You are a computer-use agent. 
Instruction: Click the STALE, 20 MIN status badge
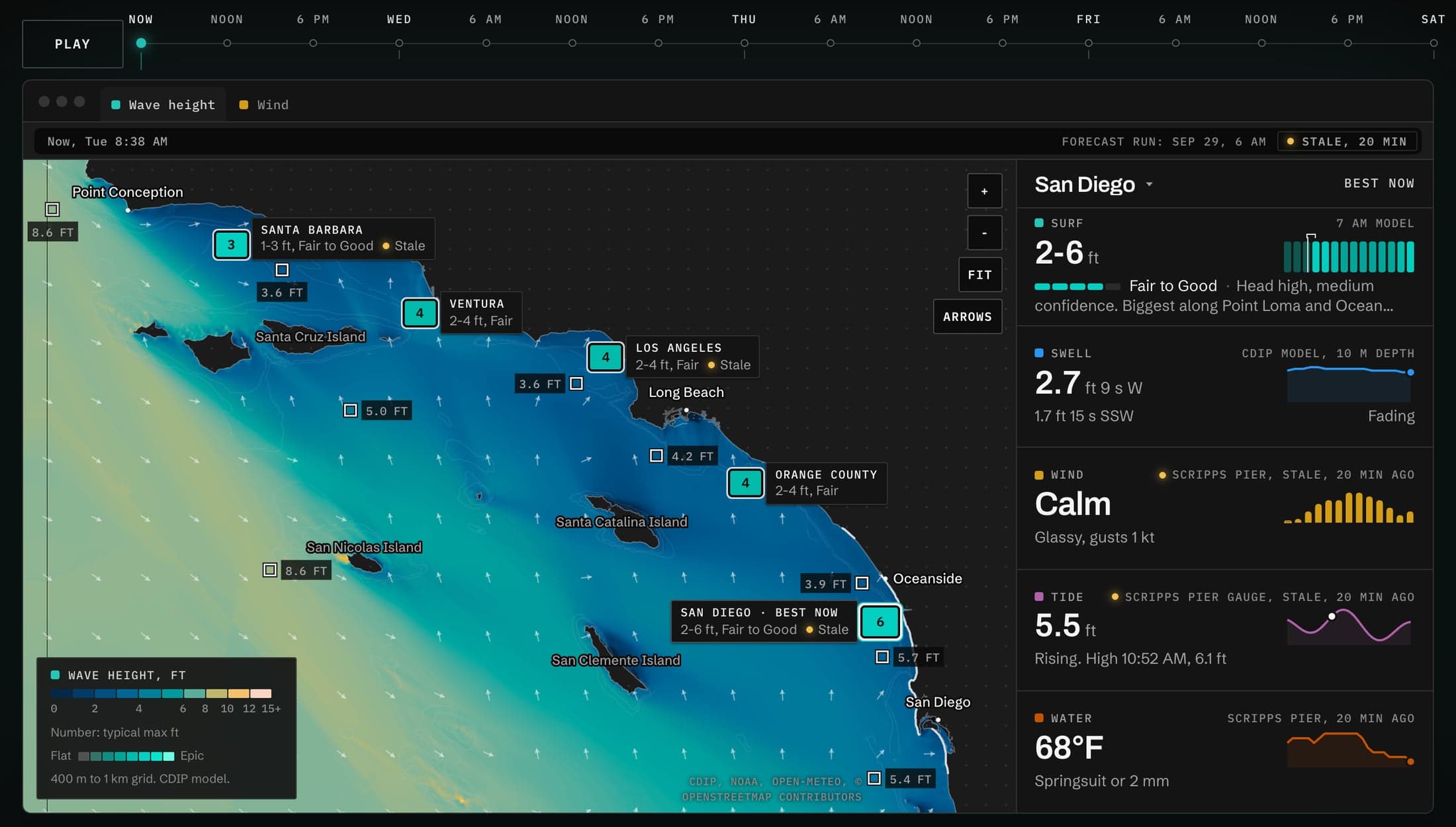(1347, 142)
